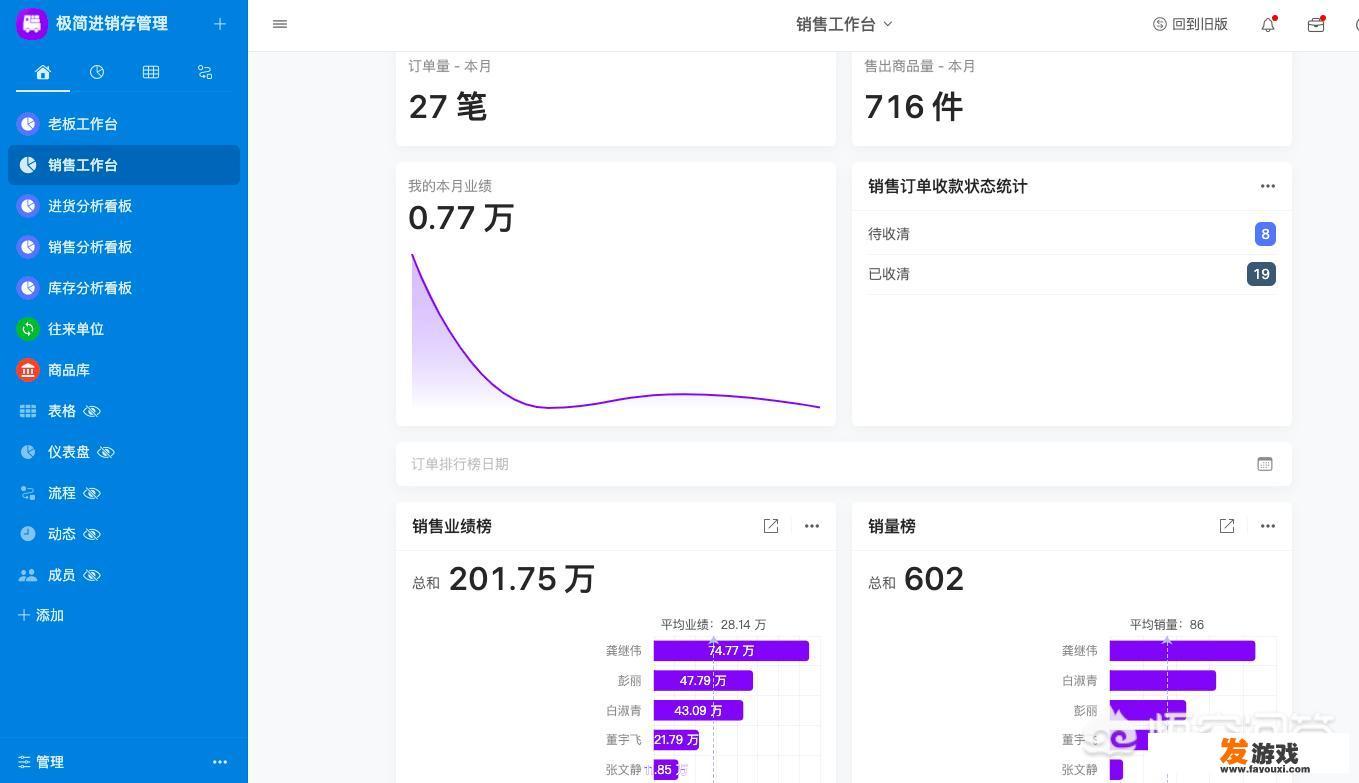Screen dimensions: 1359x783
Task: Click 添加 to add a new item
Action: pyautogui.click(x=41, y=615)
